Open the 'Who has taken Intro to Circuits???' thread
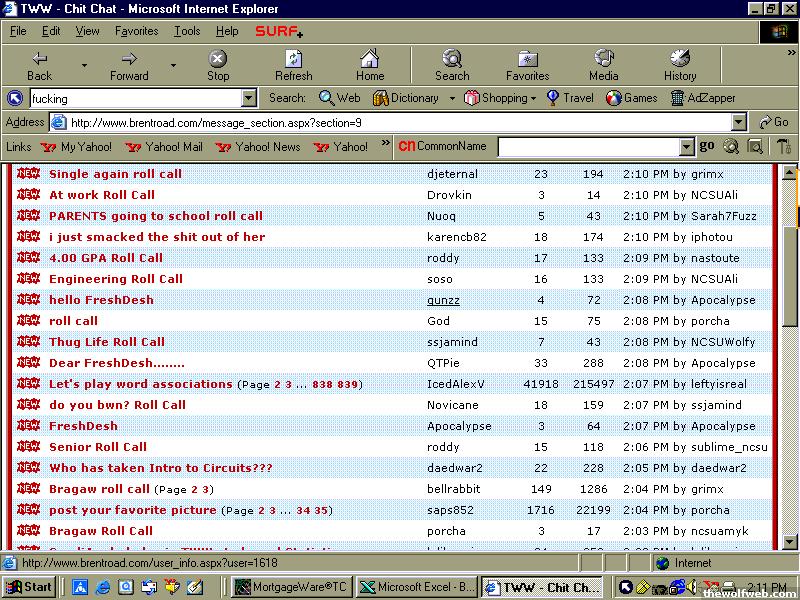This screenshot has width=800, height=600. (x=161, y=468)
